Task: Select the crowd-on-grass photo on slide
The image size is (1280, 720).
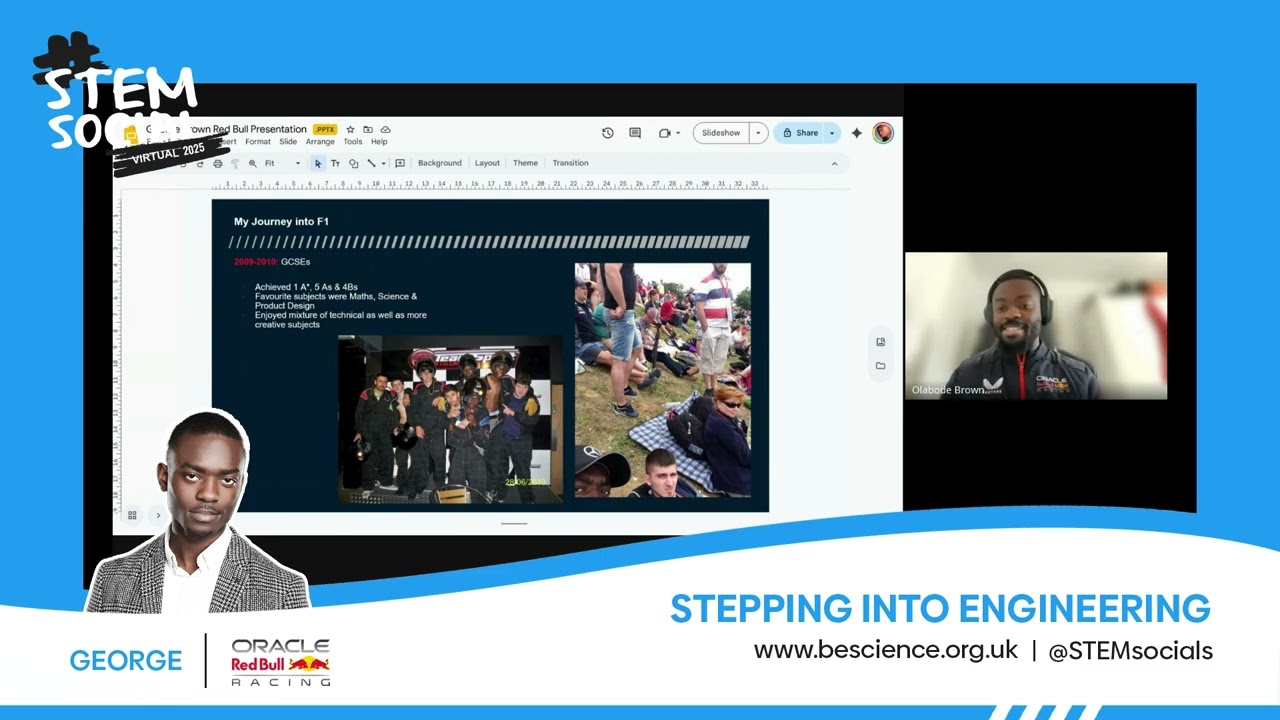Action: click(x=663, y=380)
